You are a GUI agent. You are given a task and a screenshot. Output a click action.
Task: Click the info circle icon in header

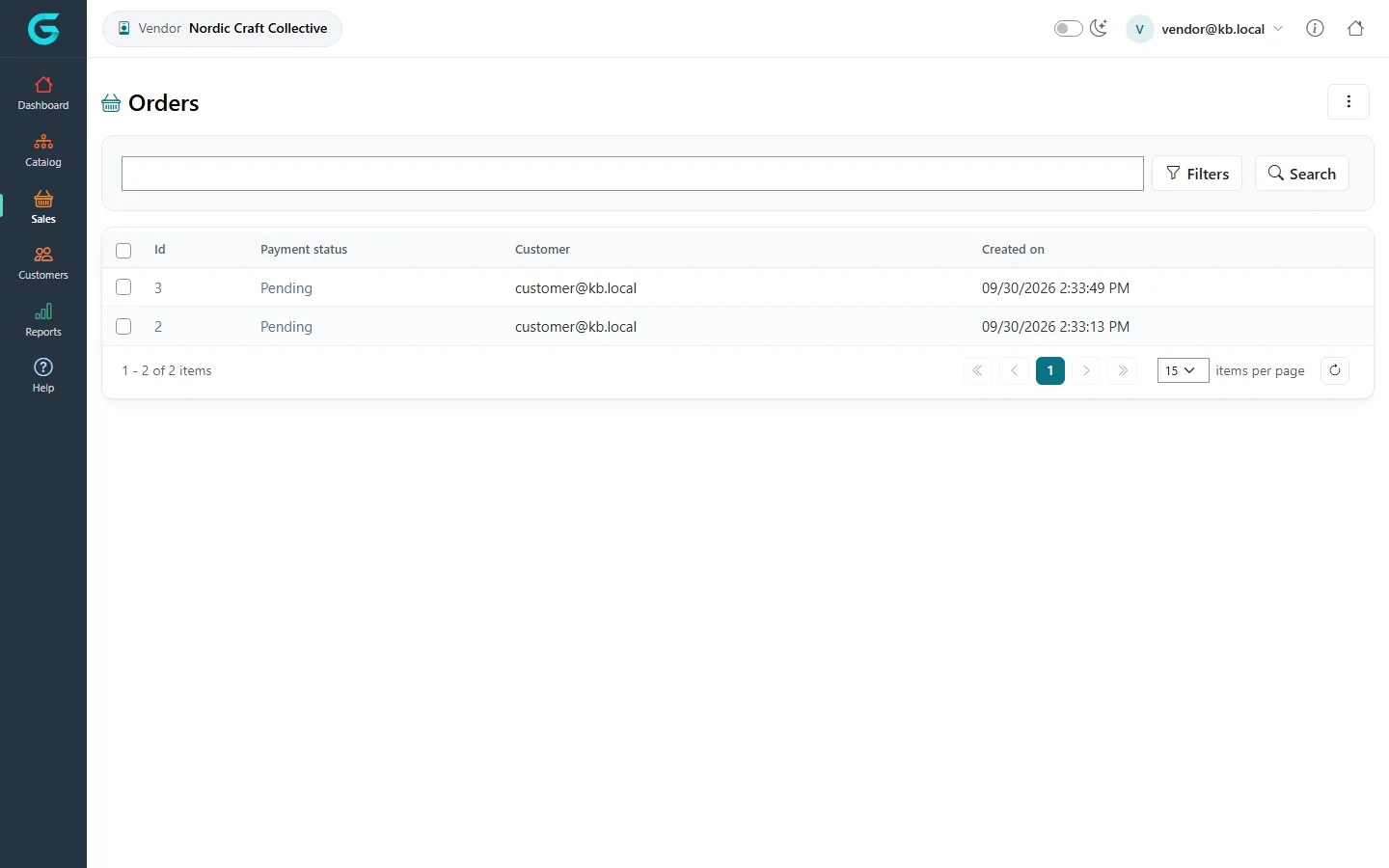1315,28
